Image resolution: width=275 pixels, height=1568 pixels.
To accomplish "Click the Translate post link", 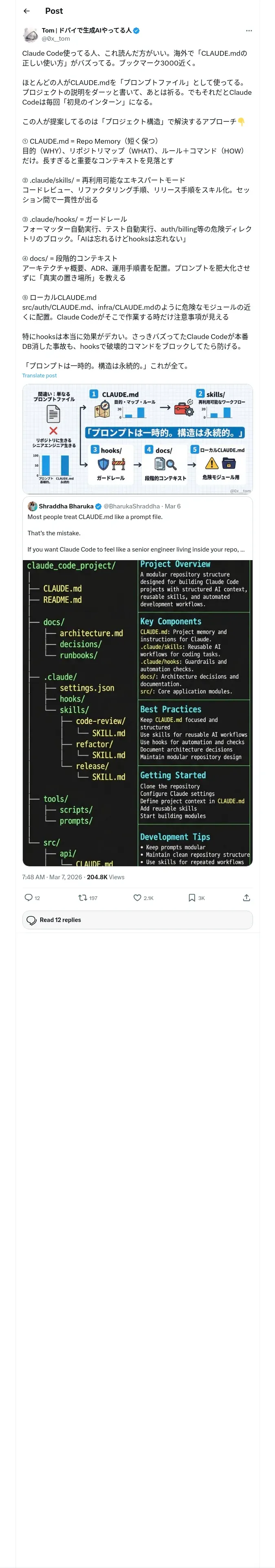I will 40,376.
